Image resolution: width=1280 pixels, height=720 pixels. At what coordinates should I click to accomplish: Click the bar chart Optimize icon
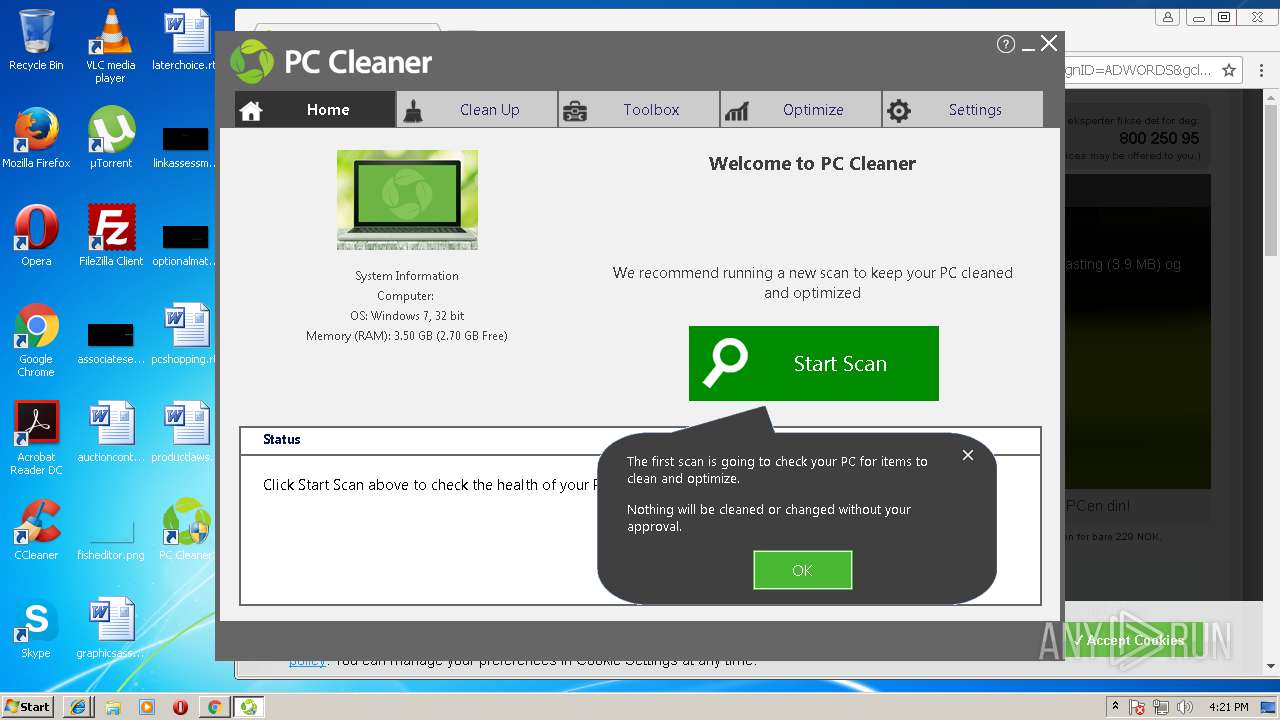[x=737, y=111]
